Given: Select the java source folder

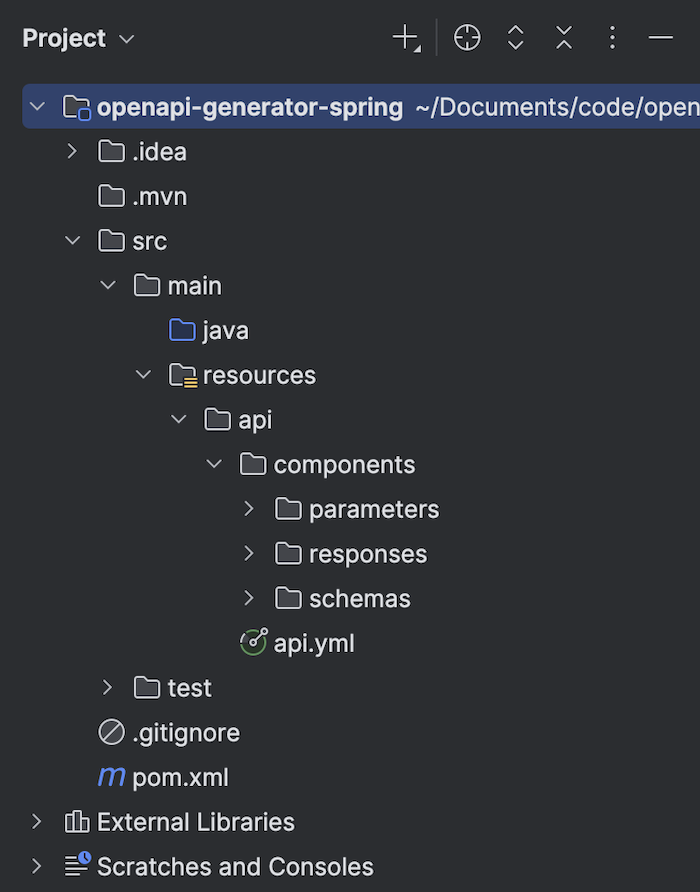Looking at the screenshot, I should tap(225, 331).
